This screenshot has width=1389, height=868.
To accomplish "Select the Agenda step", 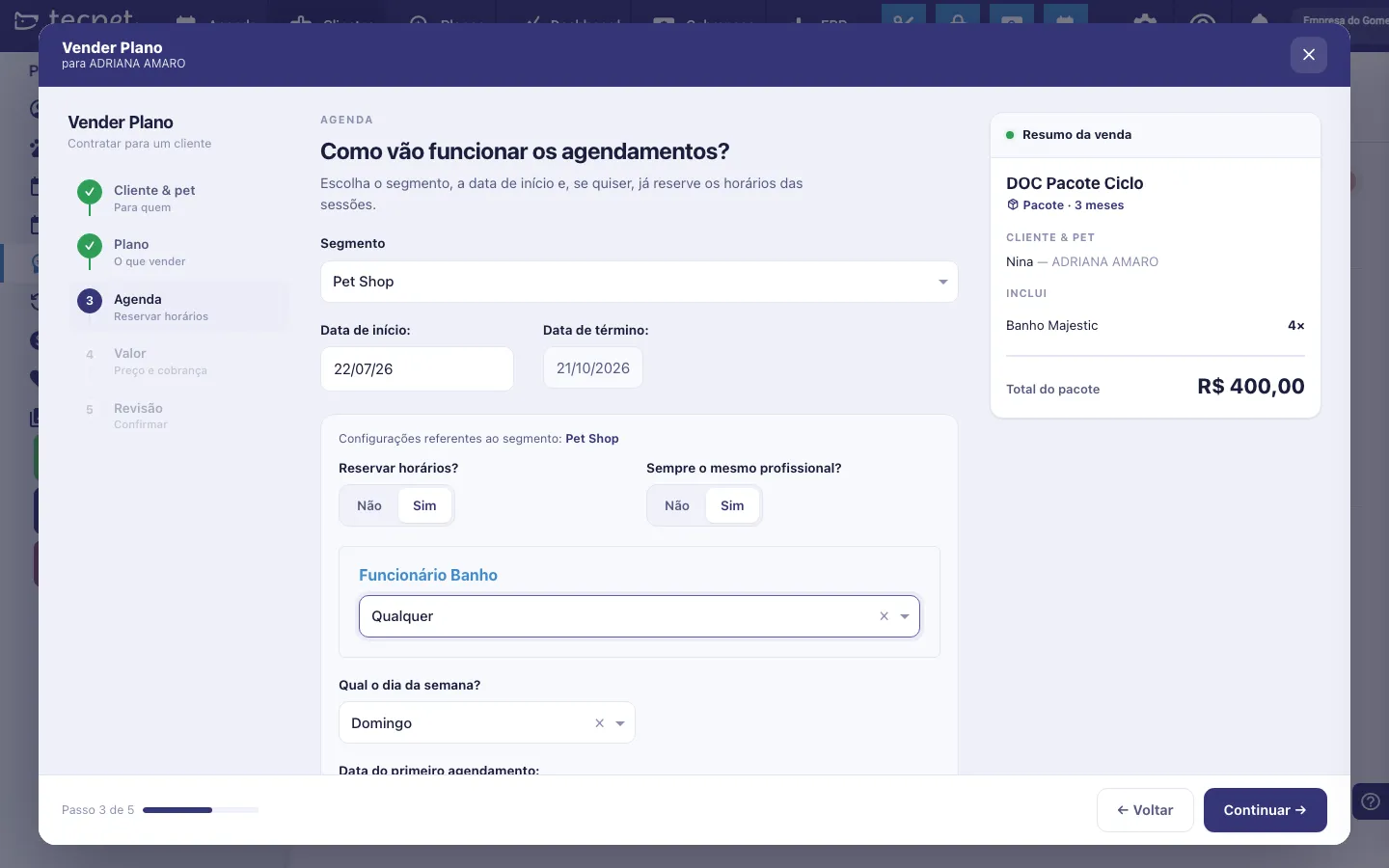I will tap(179, 307).
